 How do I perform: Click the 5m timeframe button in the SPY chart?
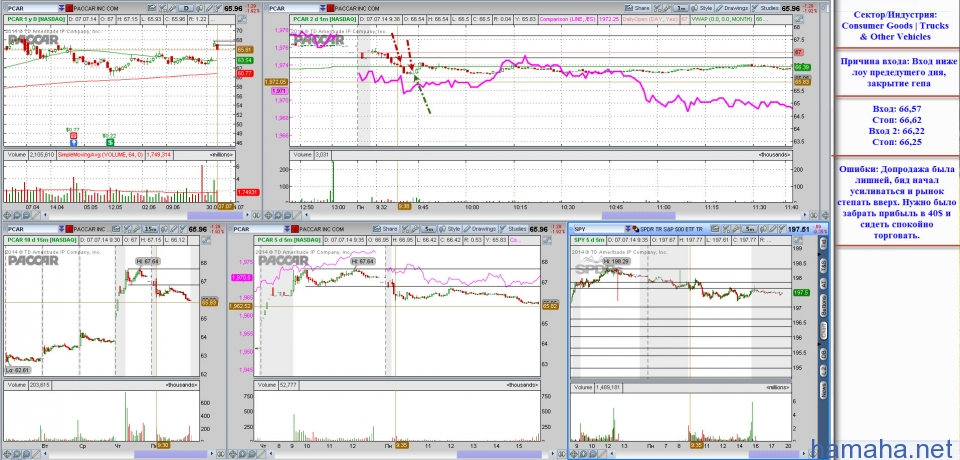coord(749,229)
